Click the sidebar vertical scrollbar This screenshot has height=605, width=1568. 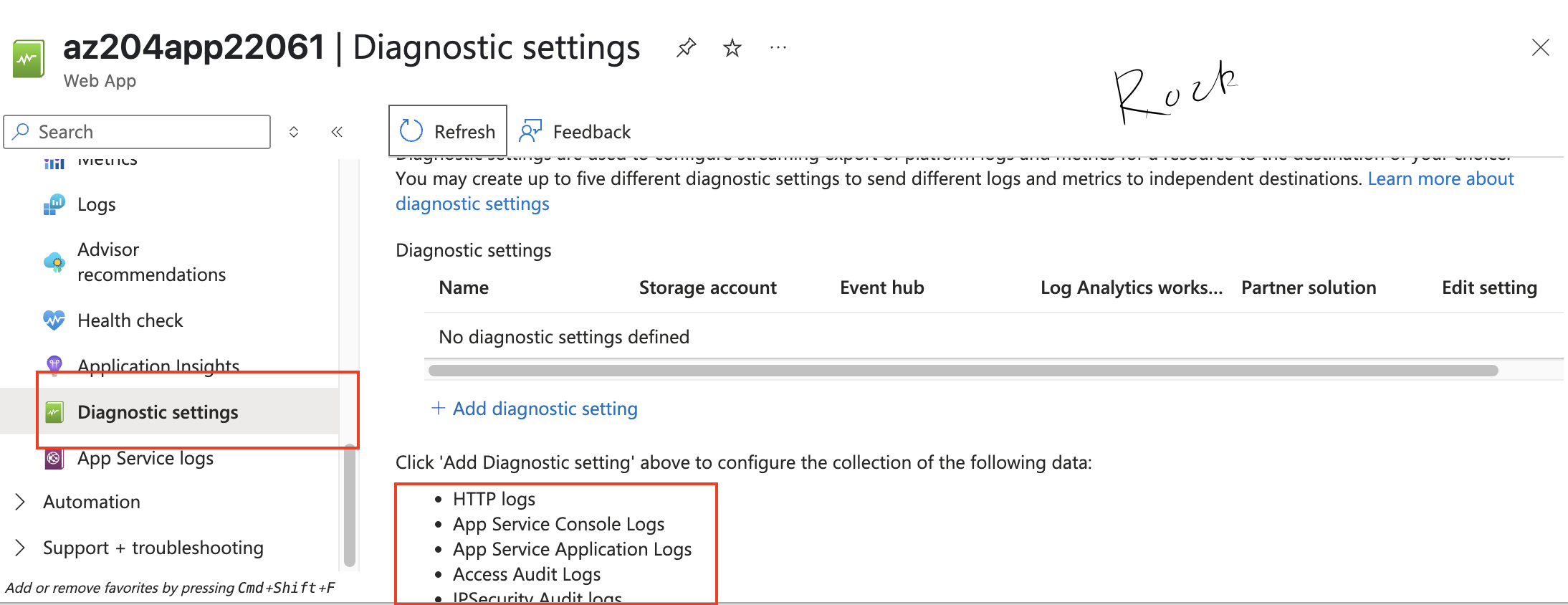click(350, 505)
